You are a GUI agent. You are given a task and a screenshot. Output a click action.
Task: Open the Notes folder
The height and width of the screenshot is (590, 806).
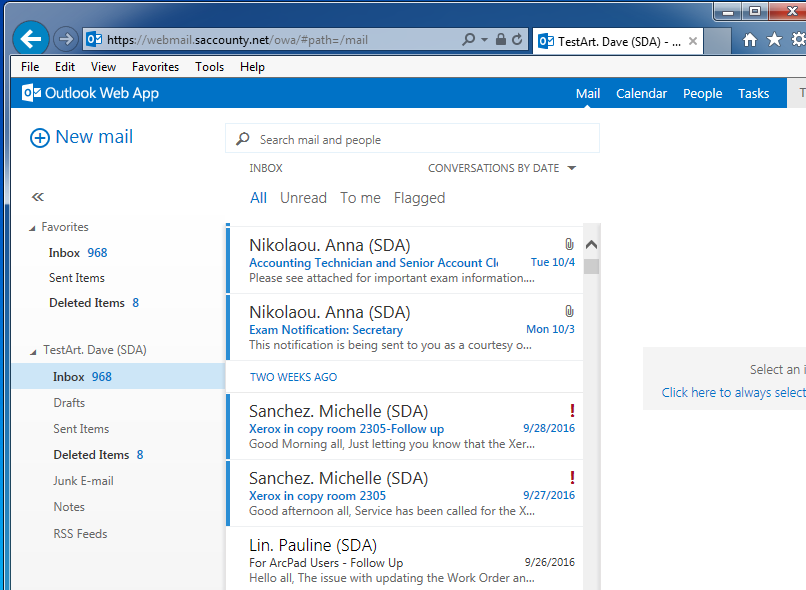[69, 507]
